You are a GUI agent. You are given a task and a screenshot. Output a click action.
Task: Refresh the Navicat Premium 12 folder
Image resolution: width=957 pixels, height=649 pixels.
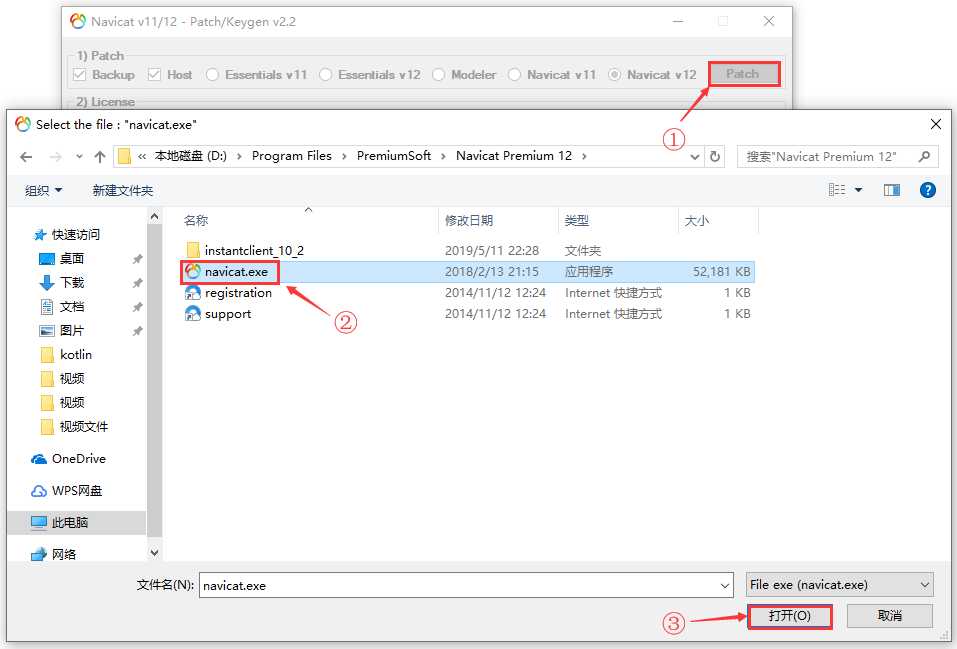click(715, 157)
